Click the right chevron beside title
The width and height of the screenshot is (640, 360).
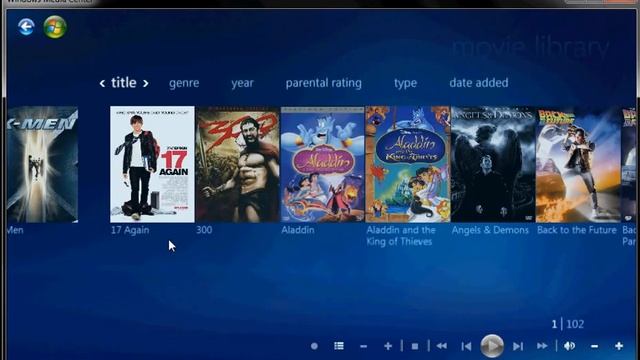click(145, 83)
